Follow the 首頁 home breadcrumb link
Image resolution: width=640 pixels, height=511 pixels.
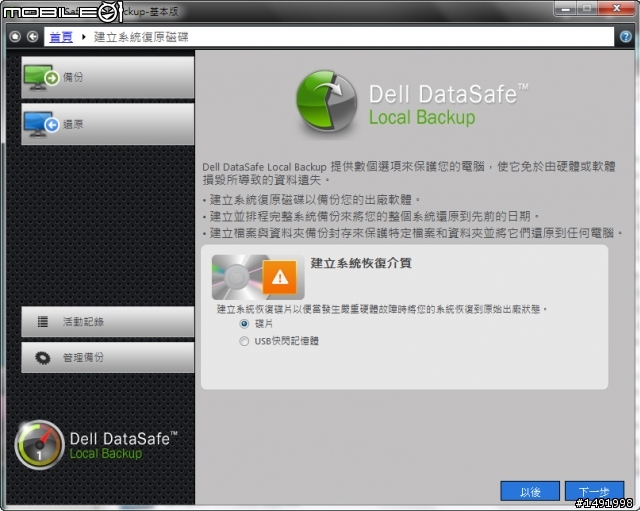tap(61, 37)
